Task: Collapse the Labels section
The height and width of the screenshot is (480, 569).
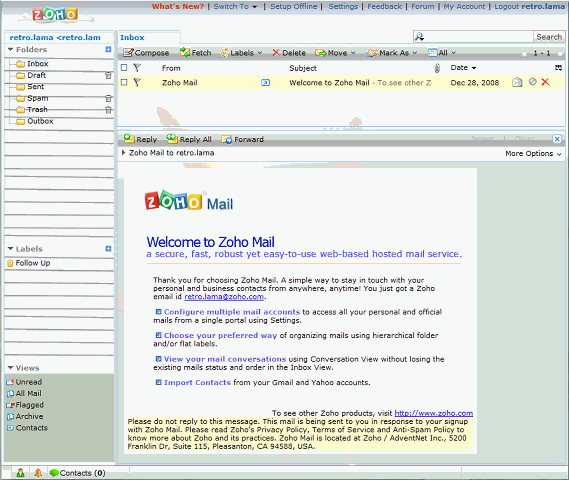Action: tap(11, 249)
